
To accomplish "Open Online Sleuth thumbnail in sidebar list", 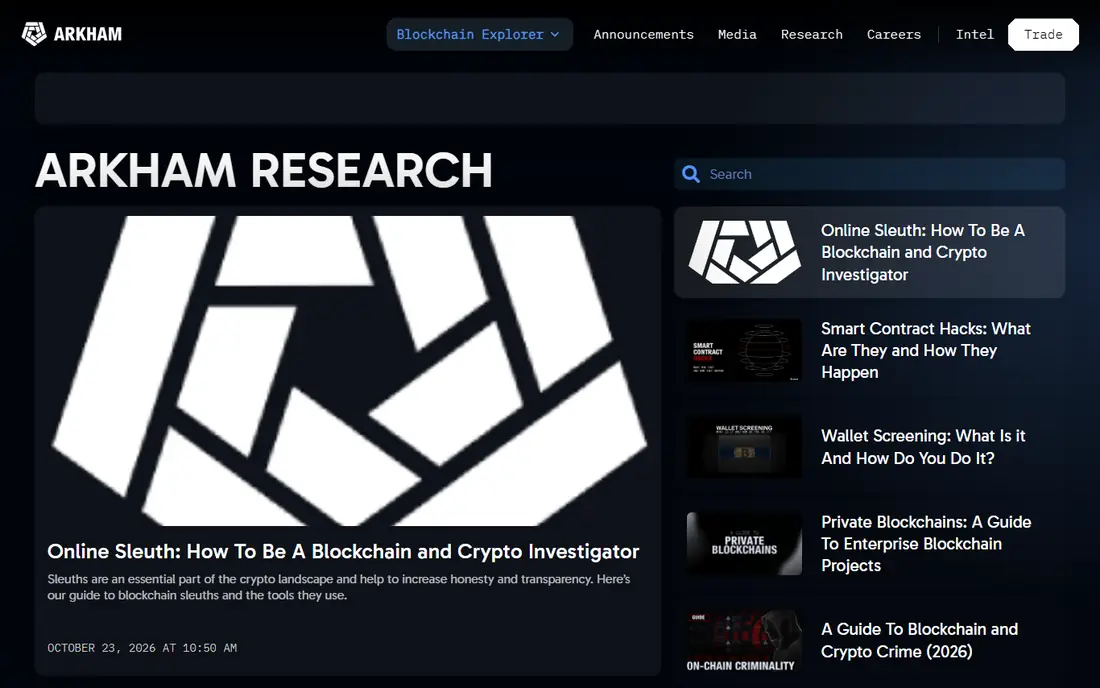I will (x=744, y=252).
